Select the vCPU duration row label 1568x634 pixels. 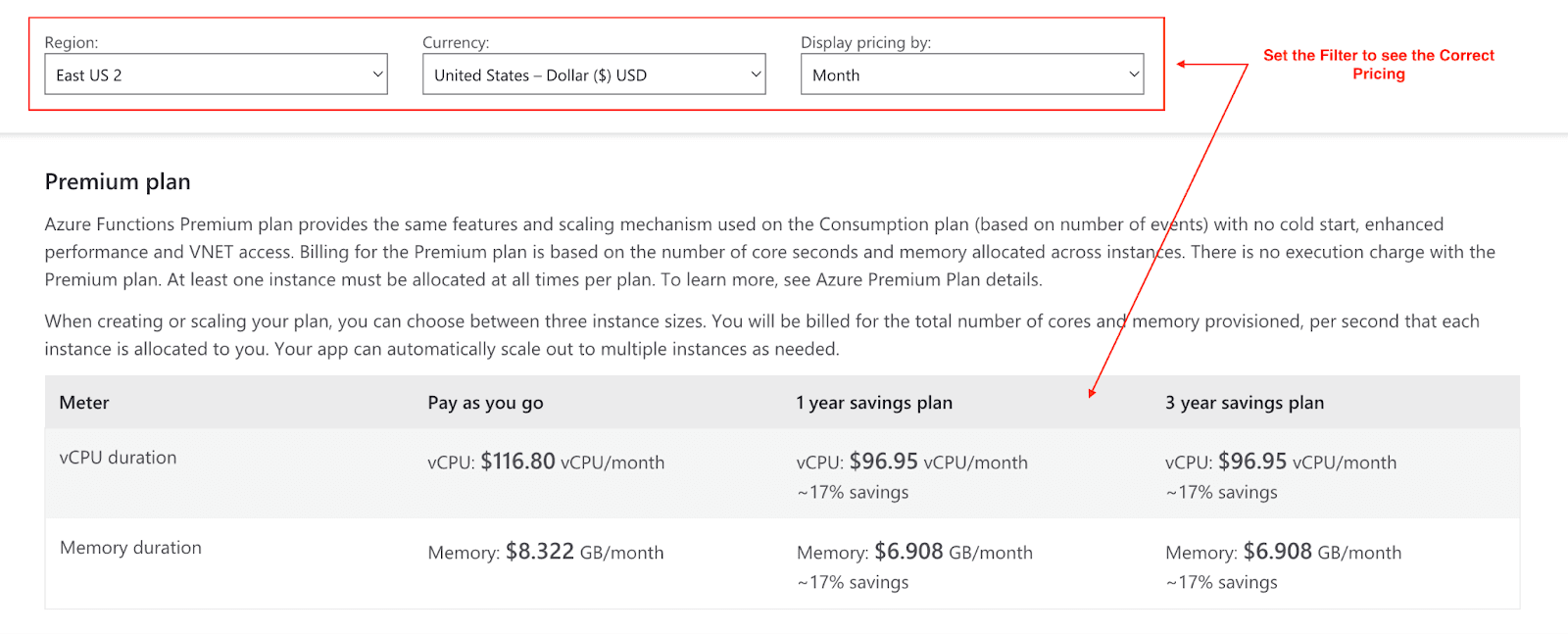[x=118, y=458]
